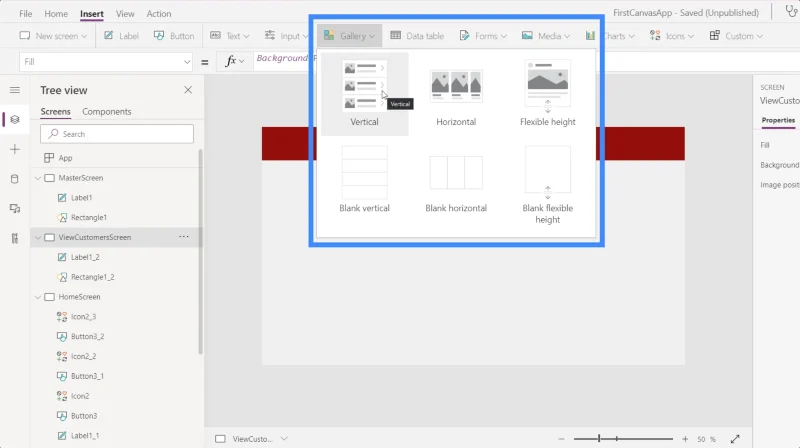
Task: Click the zoom in plus button
Action: click(x=685, y=439)
